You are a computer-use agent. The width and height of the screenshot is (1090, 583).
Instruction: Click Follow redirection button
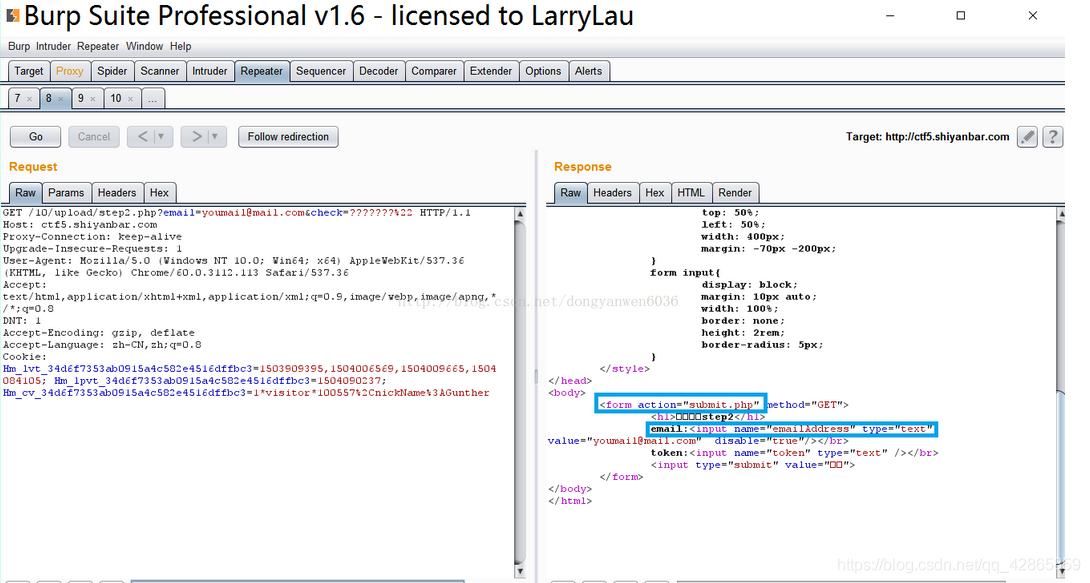click(288, 137)
